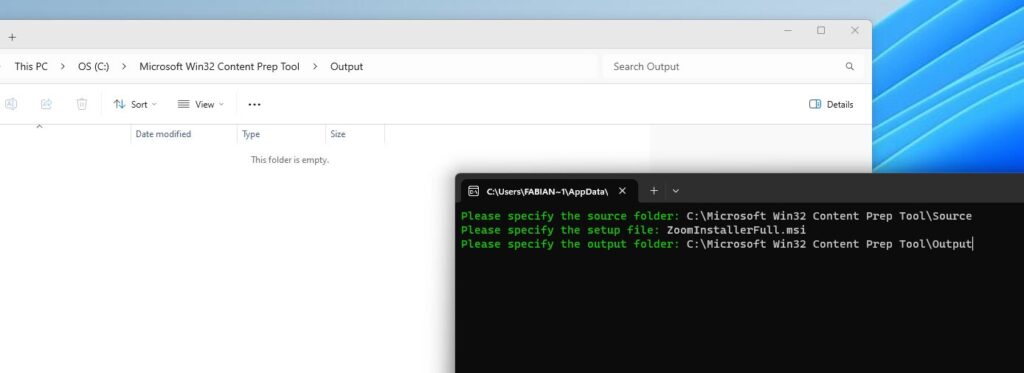Screen dimensions: 1024x373
Task: Click the Share icon in Explorer toolbar
Action: [46, 104]
